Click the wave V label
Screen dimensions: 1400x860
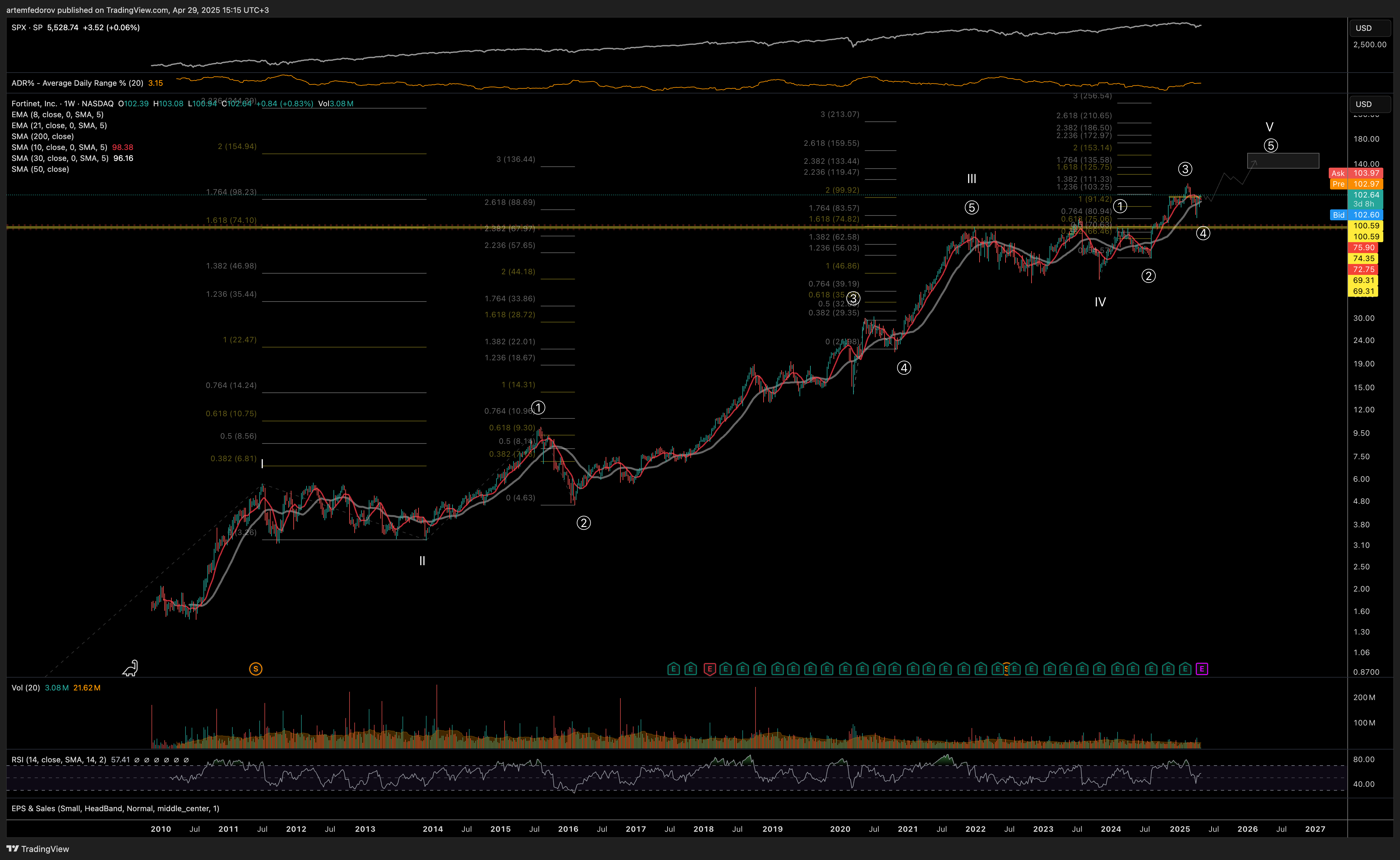[x=1269, y=127]
